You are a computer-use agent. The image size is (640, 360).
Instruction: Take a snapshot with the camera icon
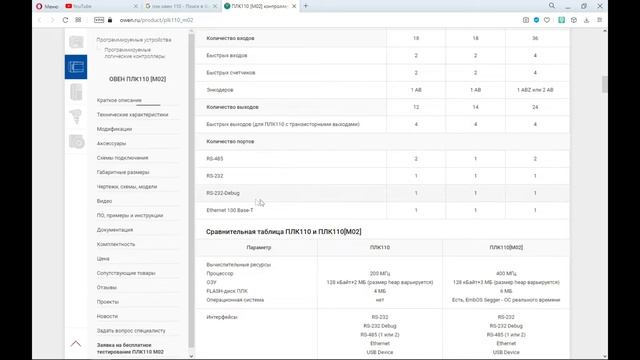click(526, 20)
